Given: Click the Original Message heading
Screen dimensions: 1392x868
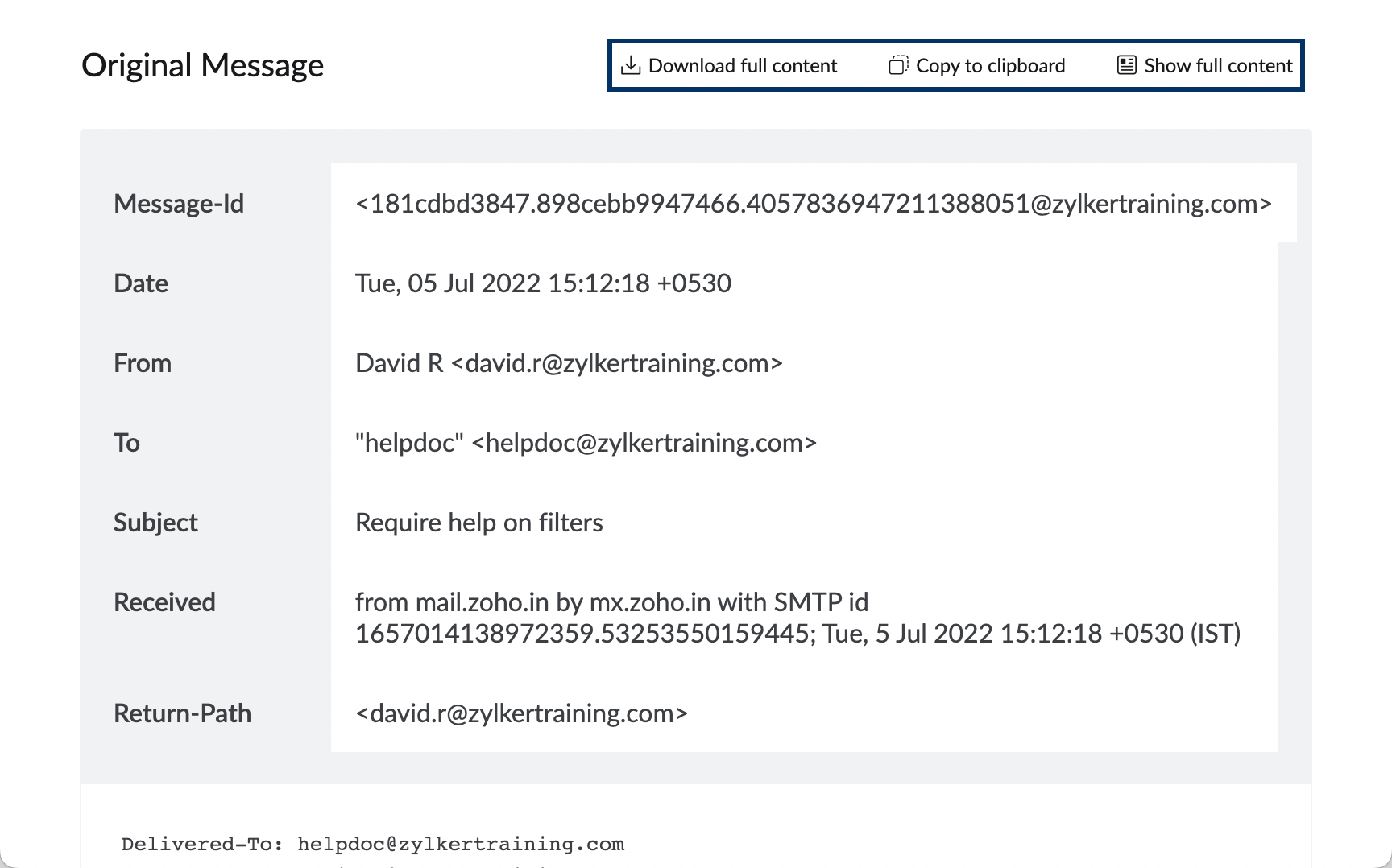Looking at the screenshot, I should click(x=203, y=65).
